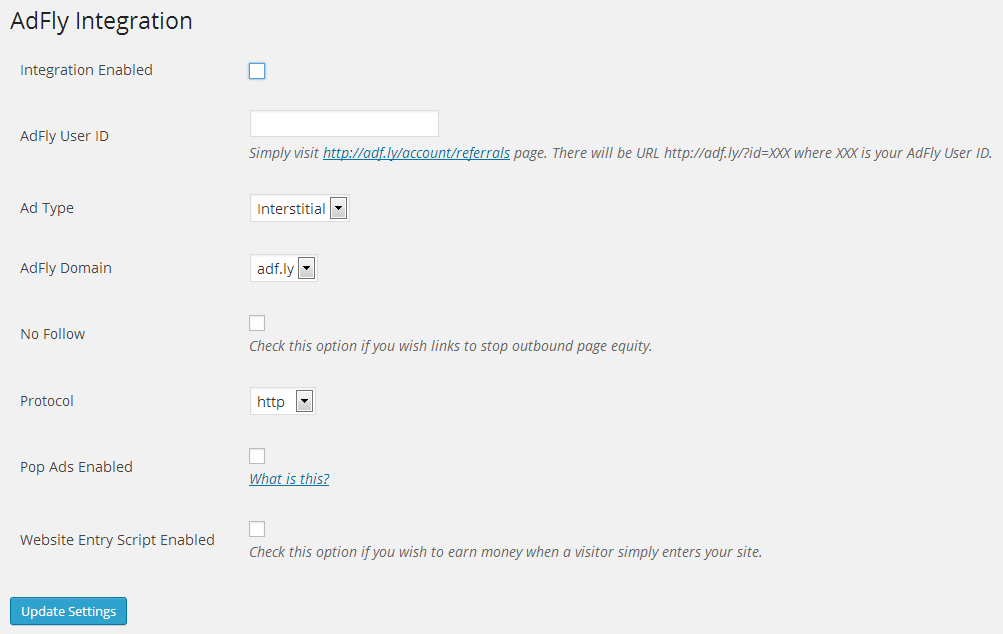This screenshot has height=634, width=1003.
Task: Click the 'Pop Ads Enabled' label text
Action: tap(76, 467)
